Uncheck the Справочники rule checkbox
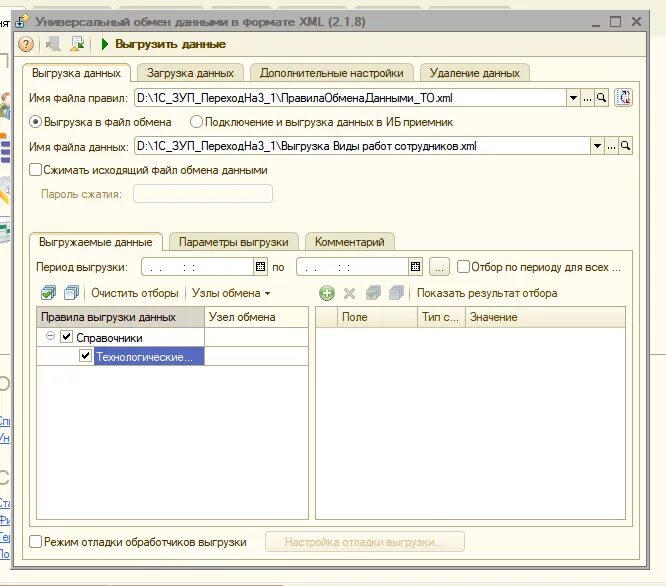The height and width of the screenshot is (586, 666). point(67,337)
